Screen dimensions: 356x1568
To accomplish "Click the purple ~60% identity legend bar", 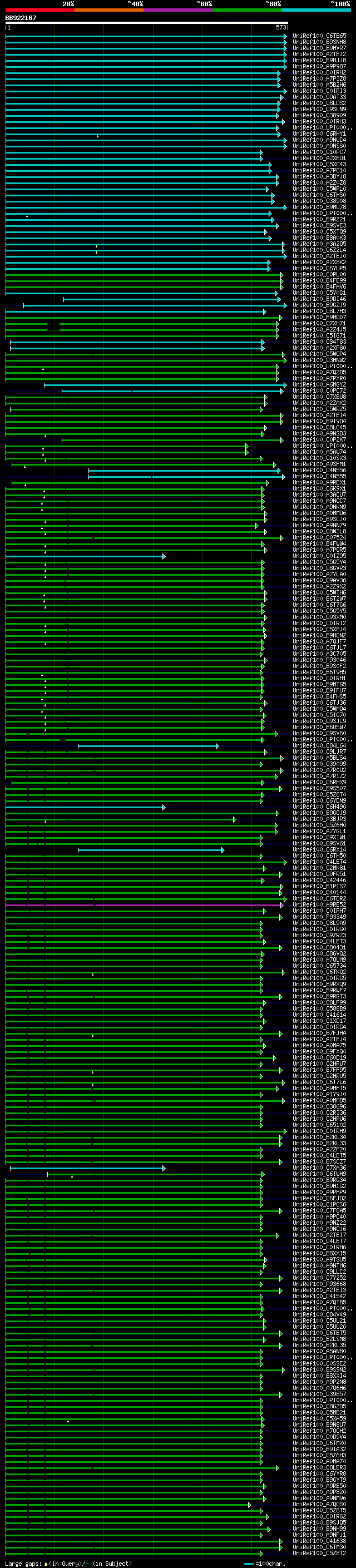I will coord(179,10).
